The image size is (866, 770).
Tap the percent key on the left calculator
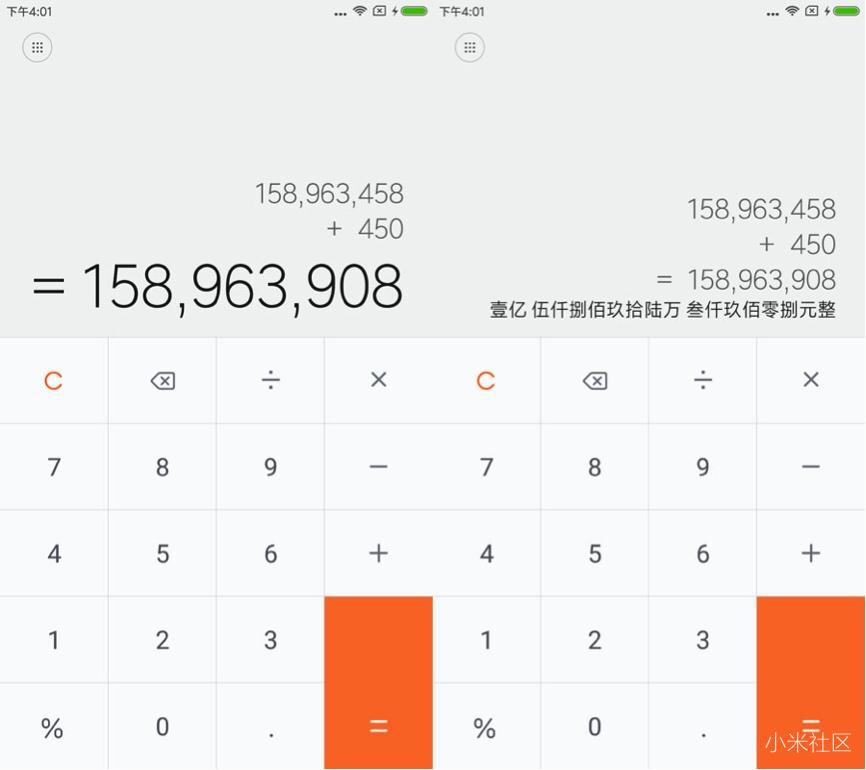[54, 727]
